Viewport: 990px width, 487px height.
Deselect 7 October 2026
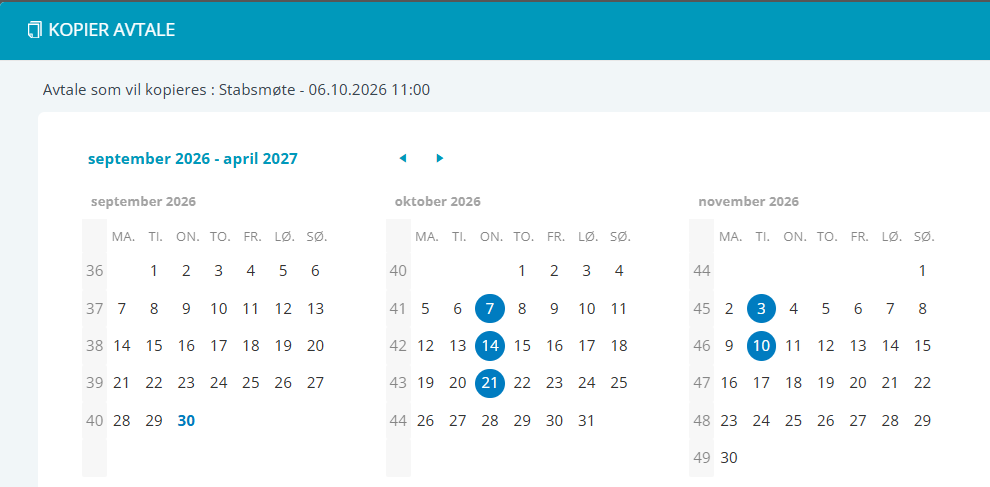490,309
